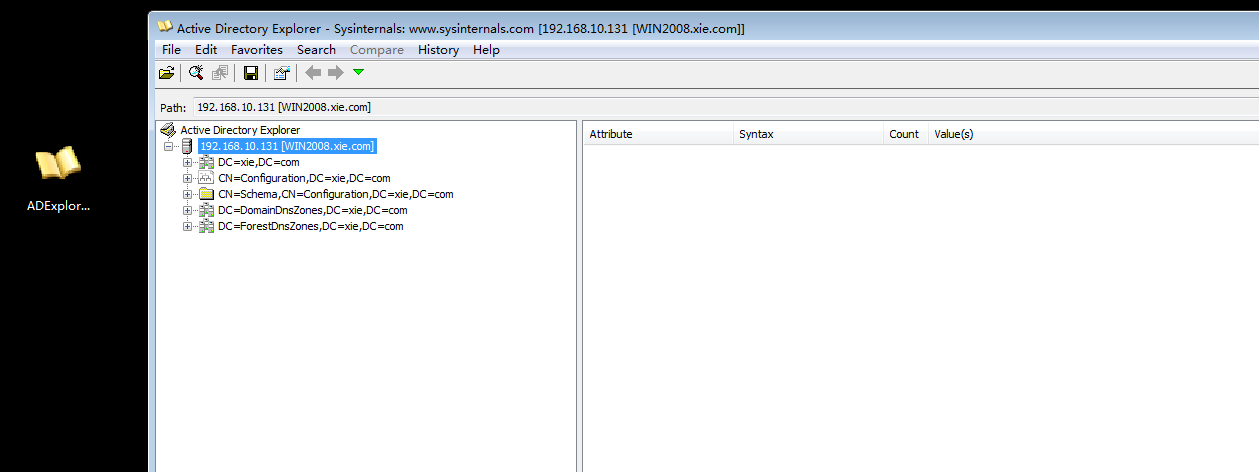Click the disabled Compare menu
The image size is (1259, 472).
pyautogui.click(x=377, y=49)
